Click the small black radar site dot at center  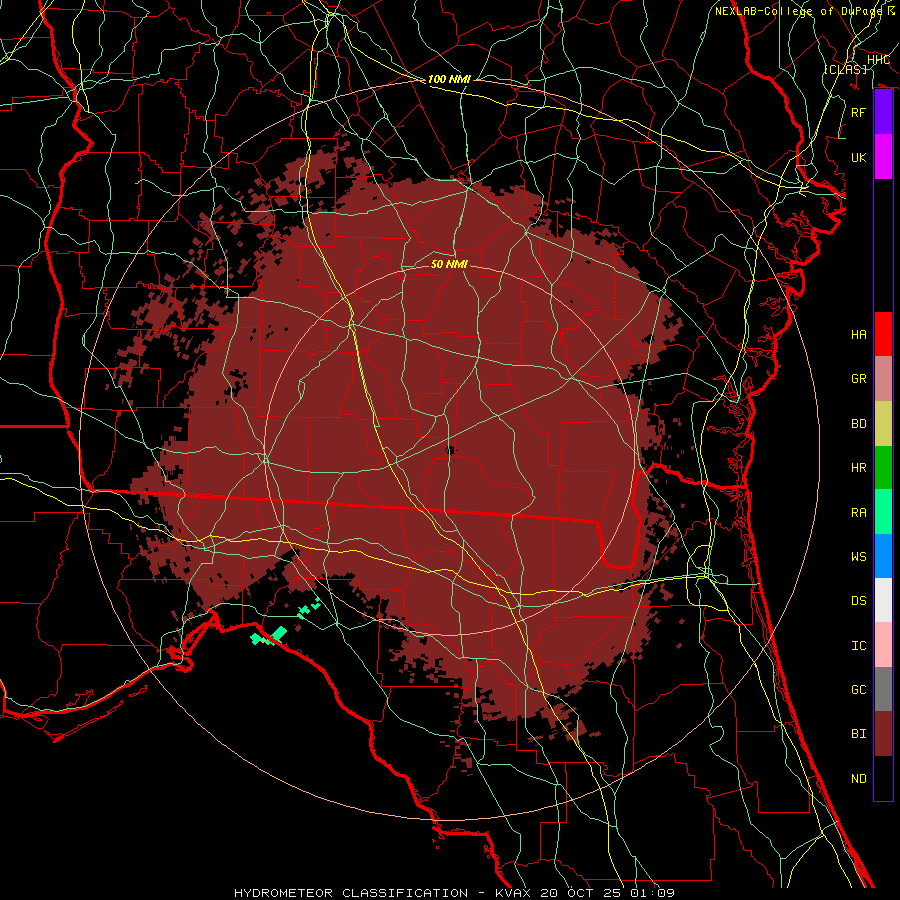point(451,450)
